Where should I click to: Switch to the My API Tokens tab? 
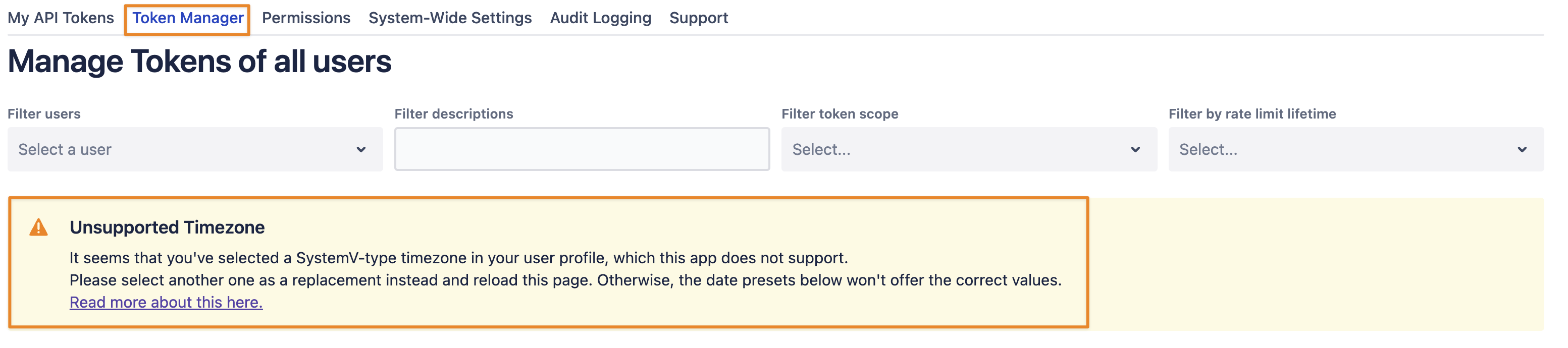pos(61,18)
